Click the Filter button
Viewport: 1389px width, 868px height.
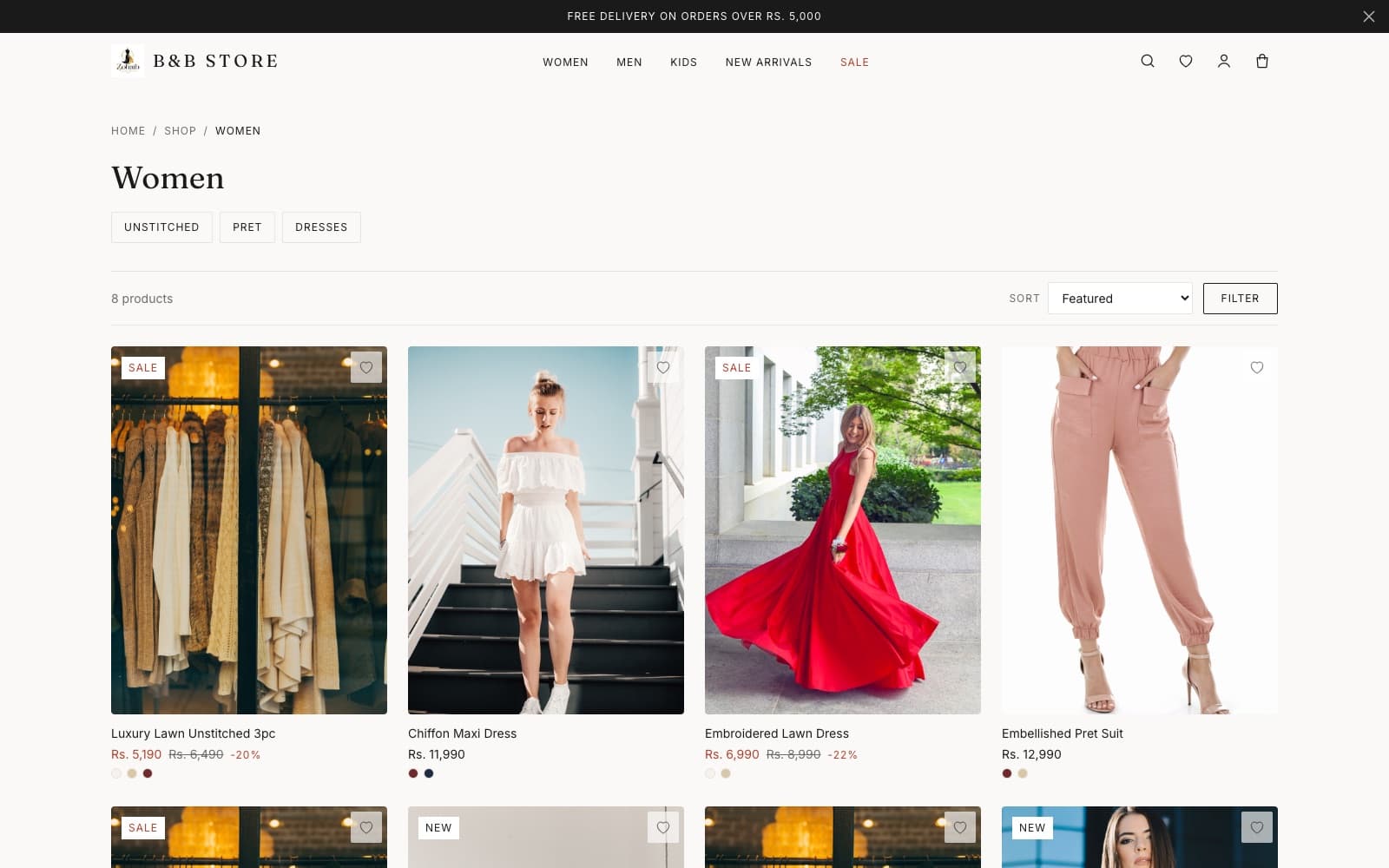(1240, 299)
